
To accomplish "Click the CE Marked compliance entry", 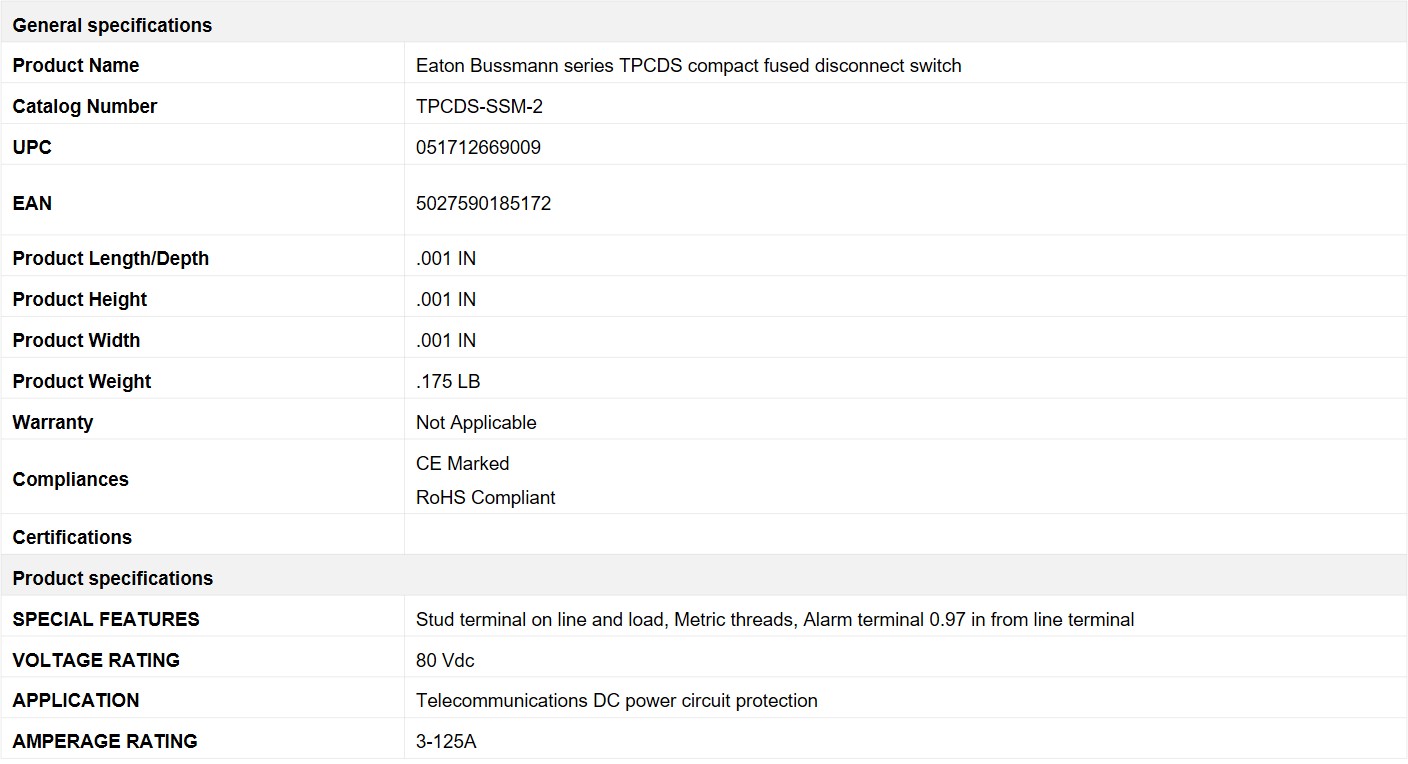I will (462, 464).
